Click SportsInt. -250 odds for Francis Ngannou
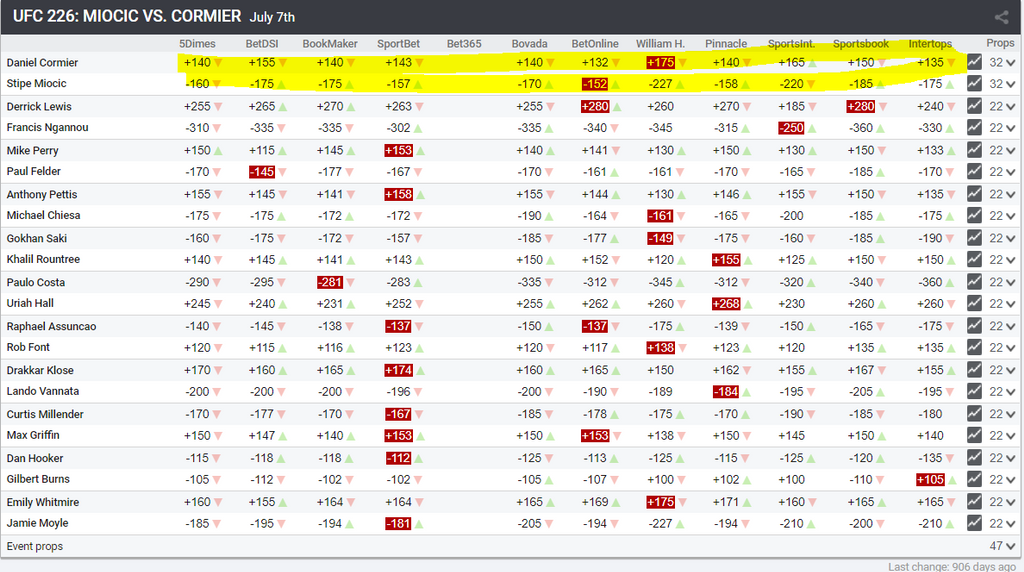1024x572 pixels. pyautogui.click(x=791, y=128)
